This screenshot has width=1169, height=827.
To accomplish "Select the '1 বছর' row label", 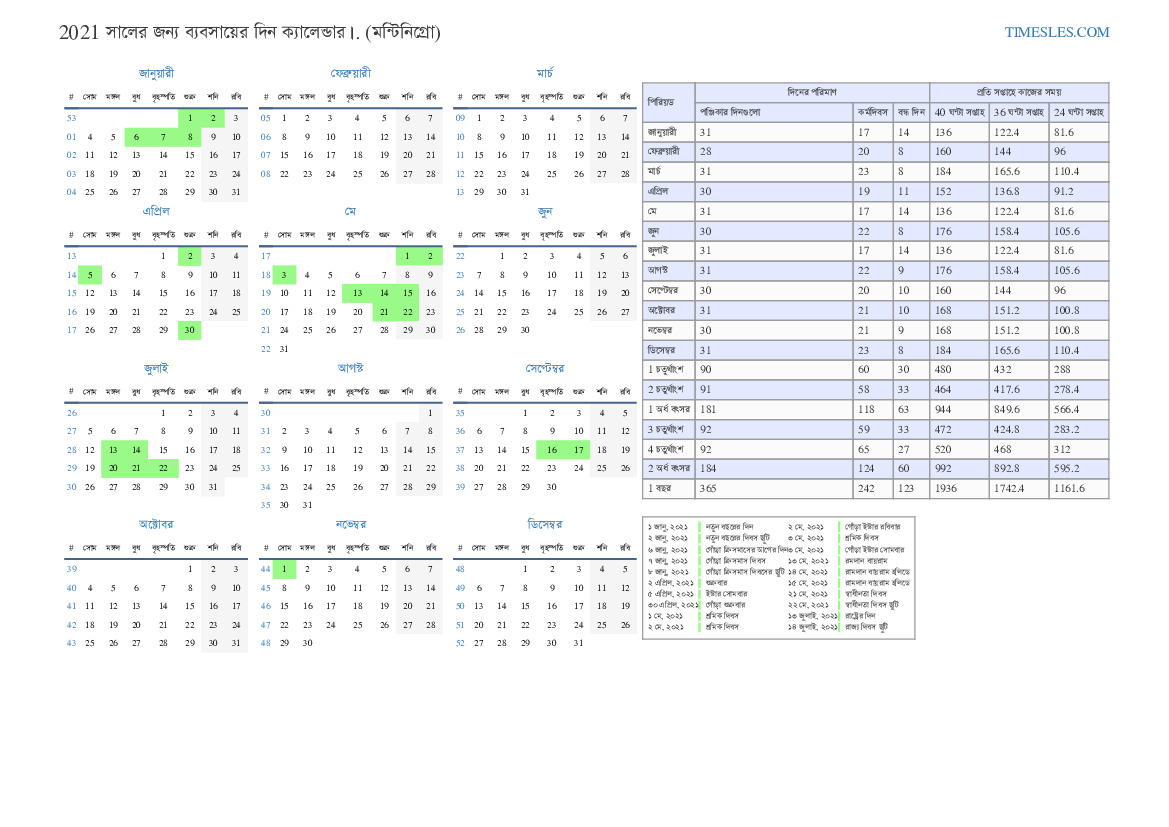I will (x=660, y=488).
